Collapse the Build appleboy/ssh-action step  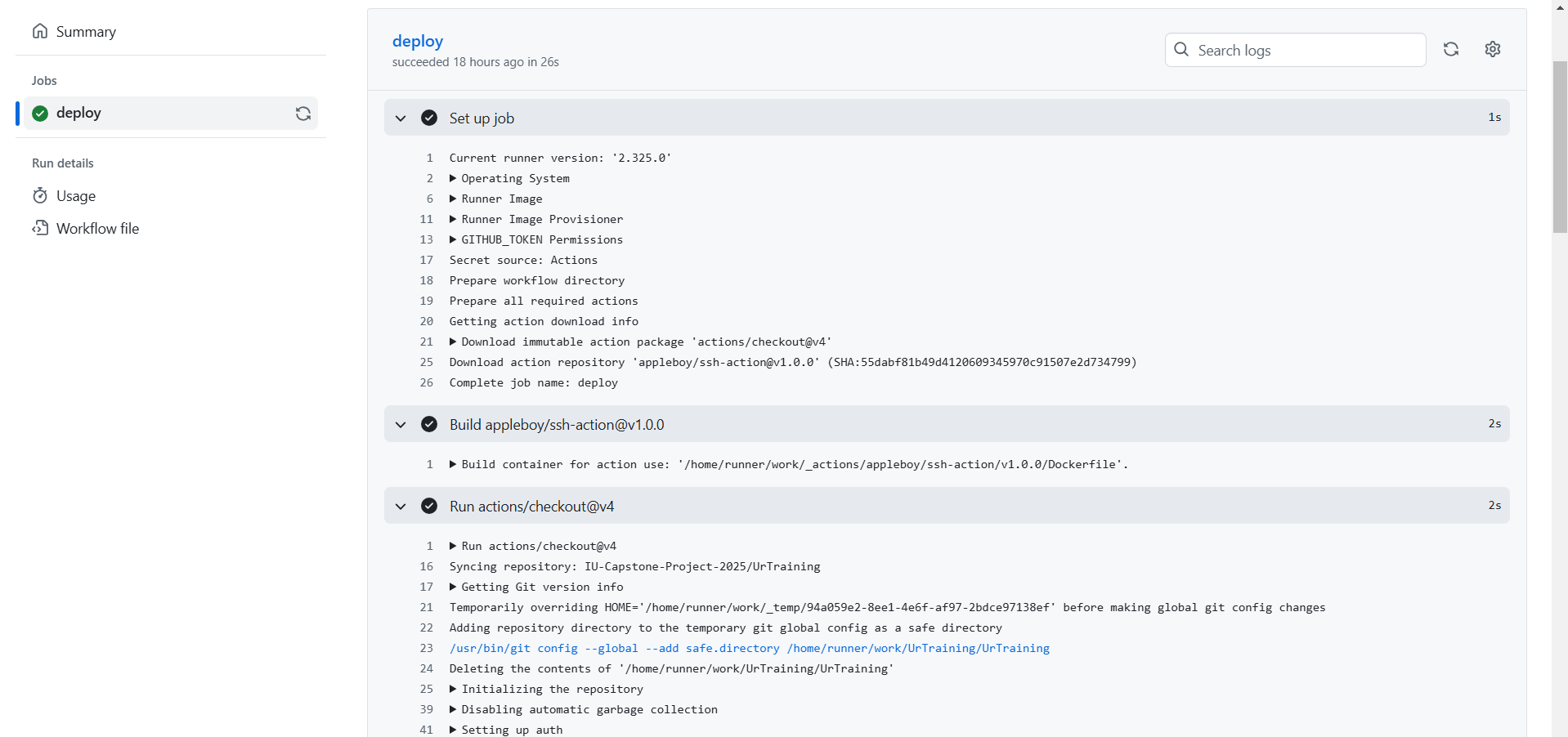coord(401,425)
